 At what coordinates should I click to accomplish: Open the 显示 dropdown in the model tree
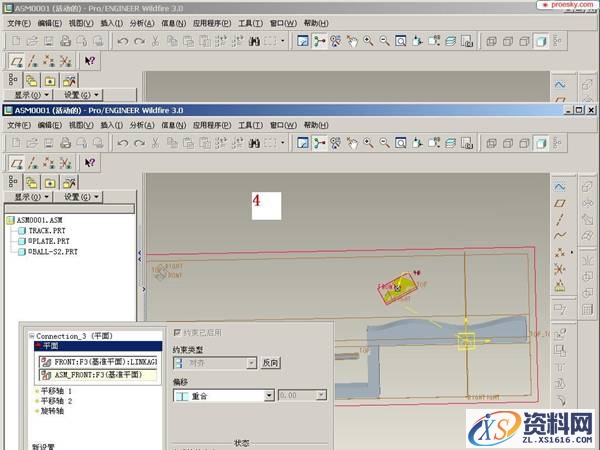click(x=29, y=197)
